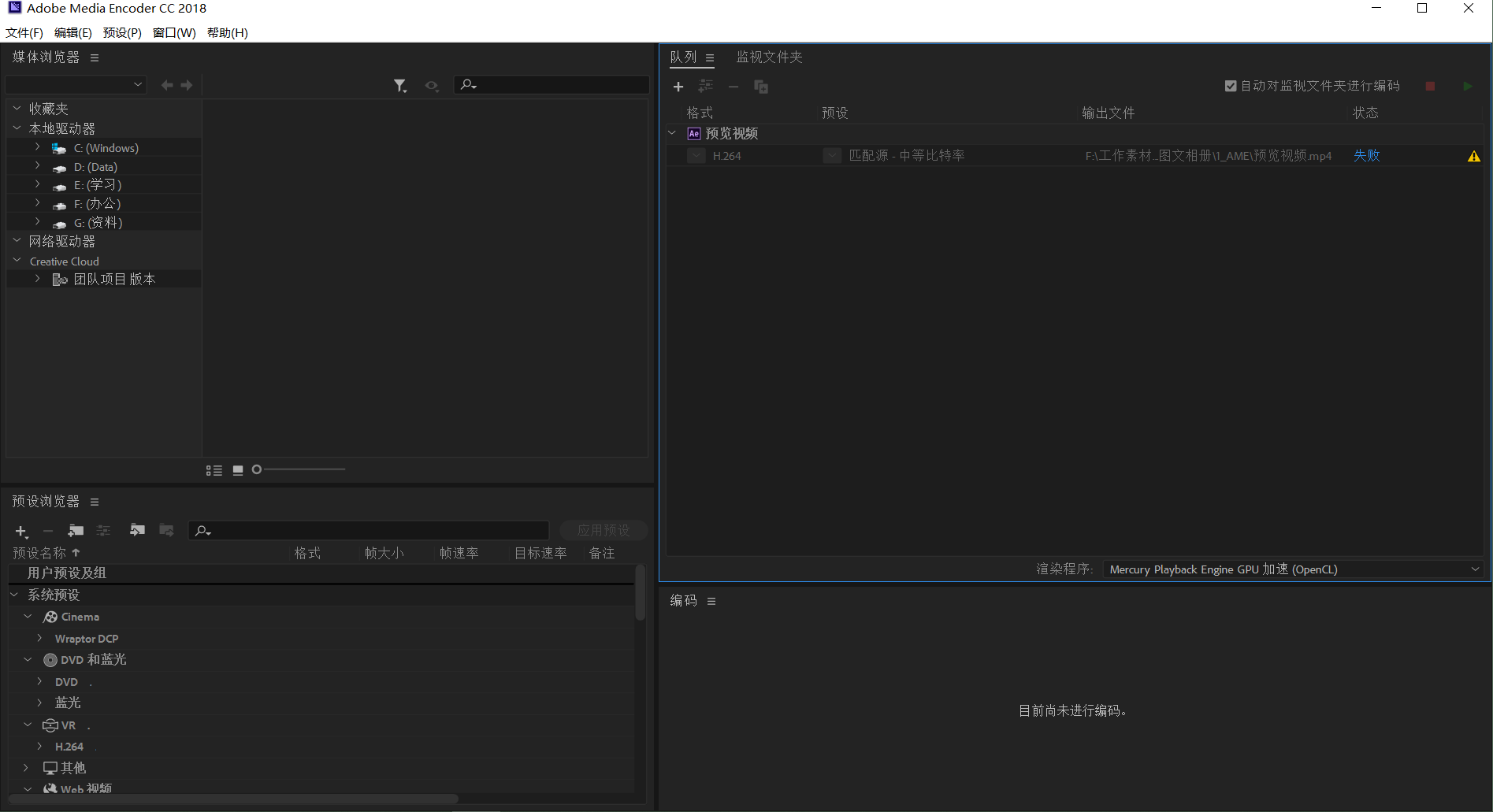Switch to the 队列 tab
The height and width of the screenshot is (812, 1493).
tap(683, 57)
